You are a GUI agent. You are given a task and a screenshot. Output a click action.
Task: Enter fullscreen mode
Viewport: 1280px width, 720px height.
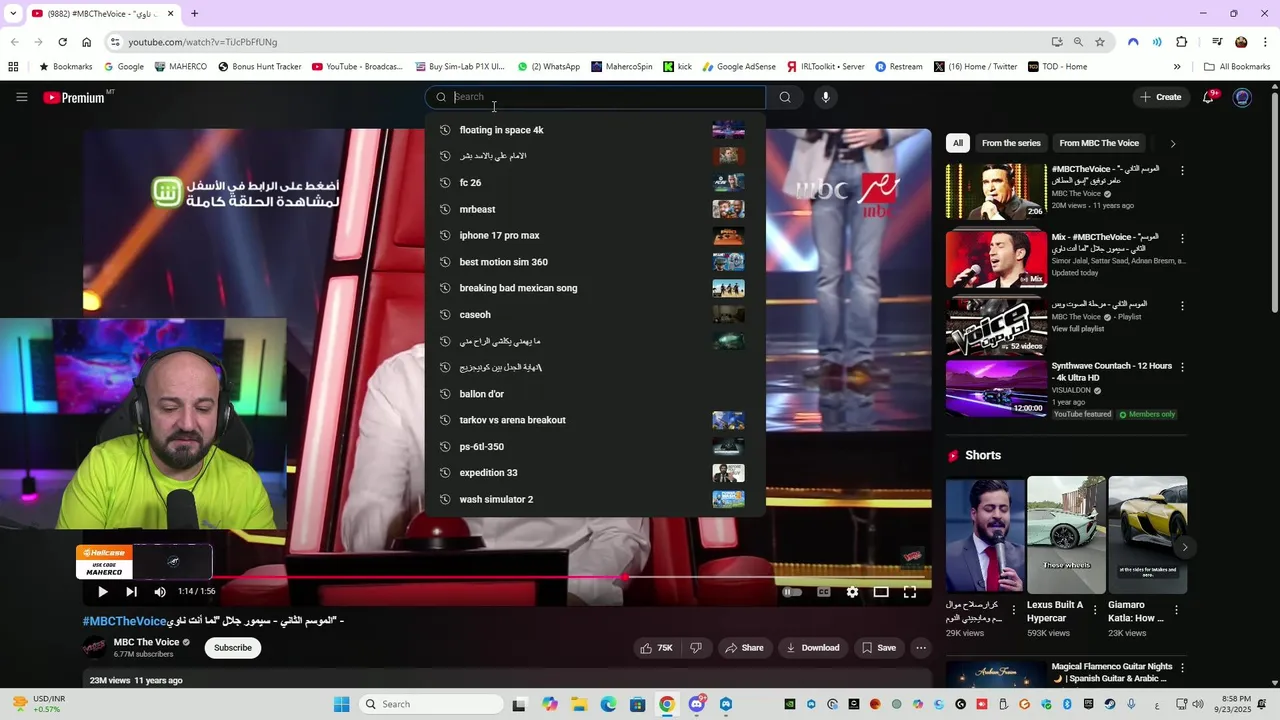(910, 592)
